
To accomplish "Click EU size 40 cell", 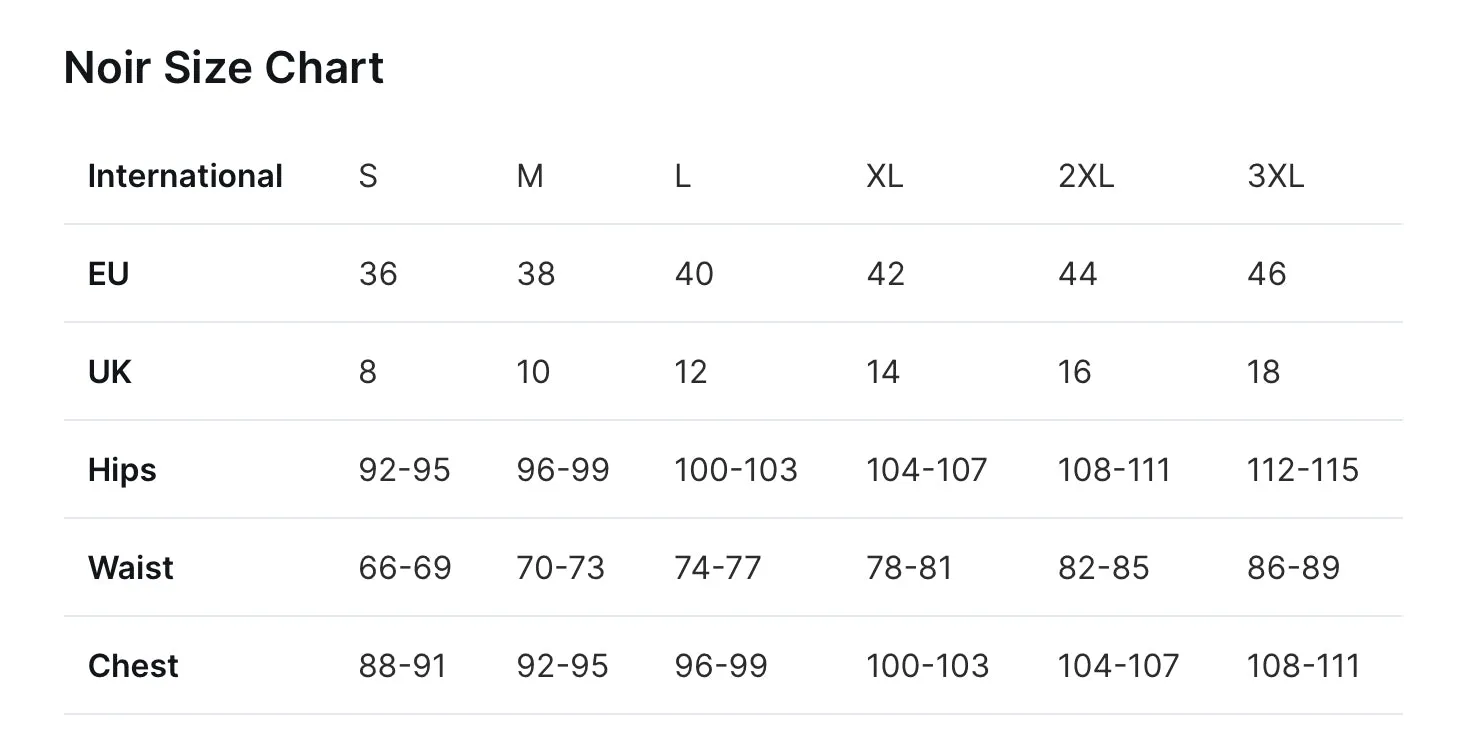I will click(x=694, y=274).
